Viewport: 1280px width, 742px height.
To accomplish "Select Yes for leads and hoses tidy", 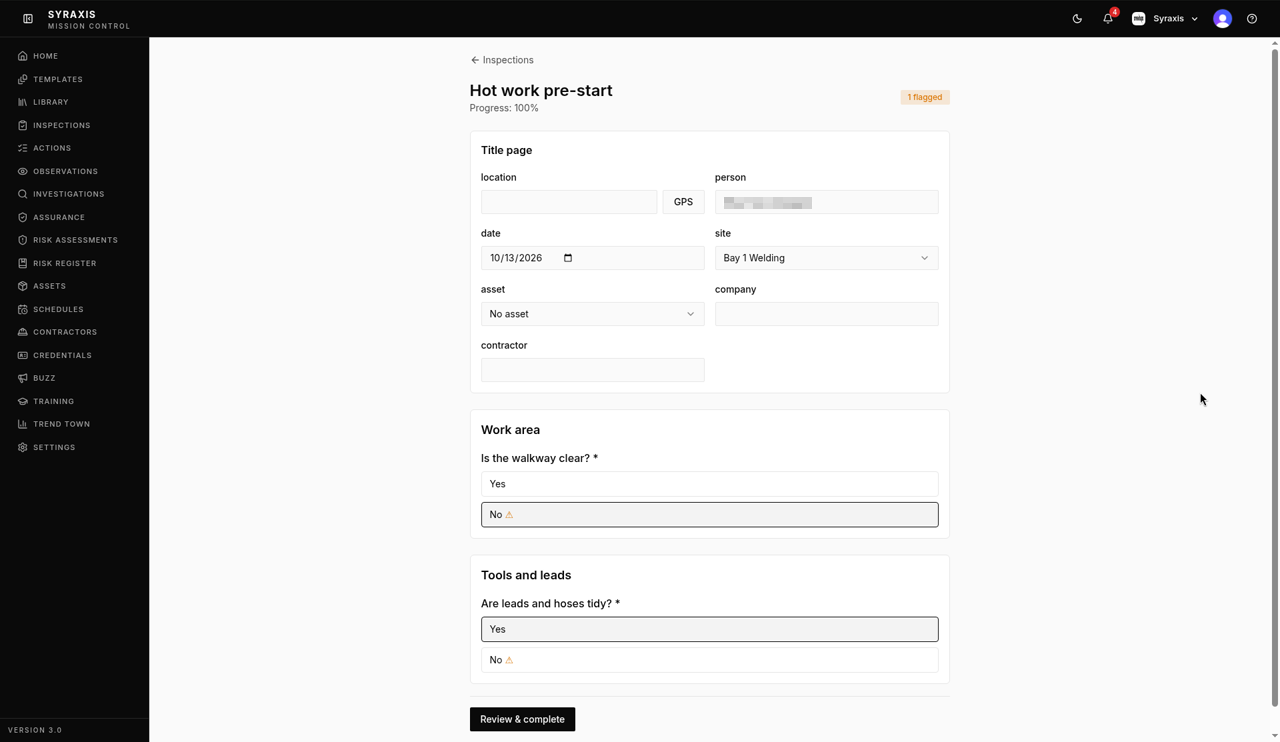I will 709,629.
